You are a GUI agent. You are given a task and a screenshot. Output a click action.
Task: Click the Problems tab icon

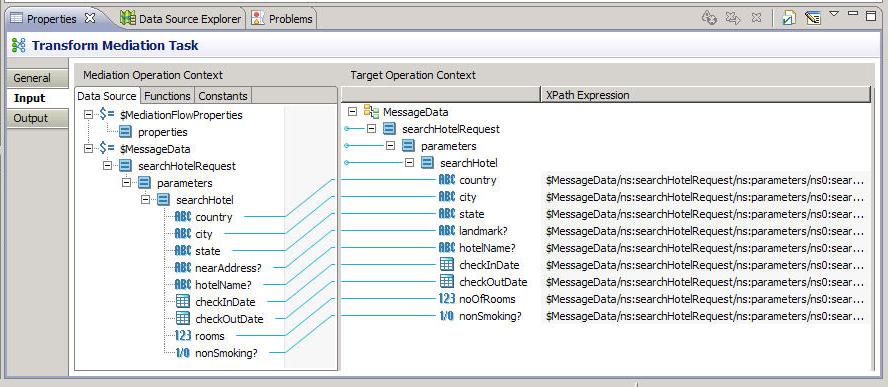[x=258, y=19]
